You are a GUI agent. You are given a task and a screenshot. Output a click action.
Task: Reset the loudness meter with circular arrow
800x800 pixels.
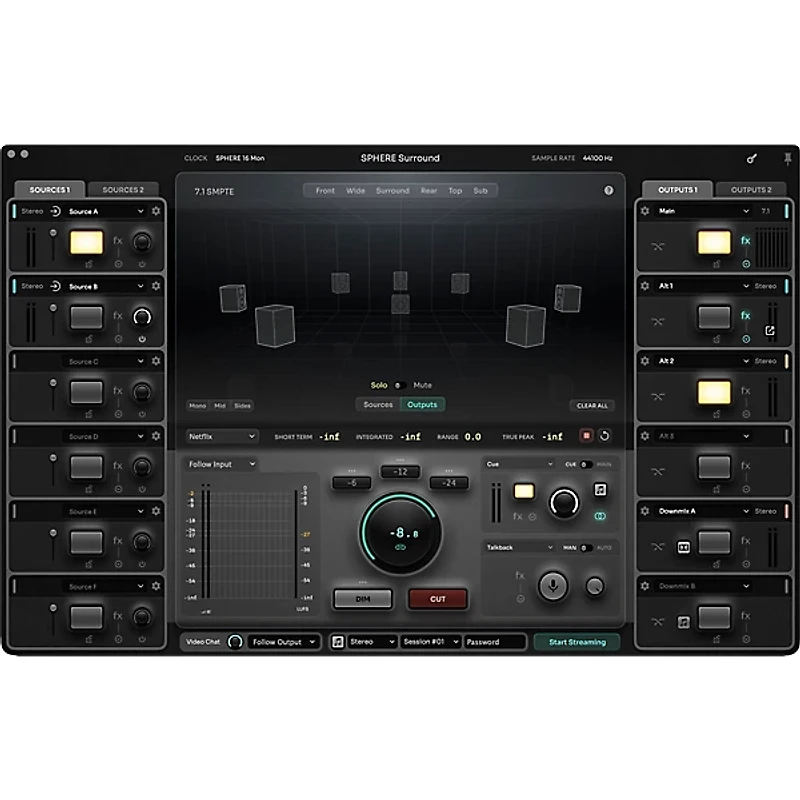[x=604, y=436]
